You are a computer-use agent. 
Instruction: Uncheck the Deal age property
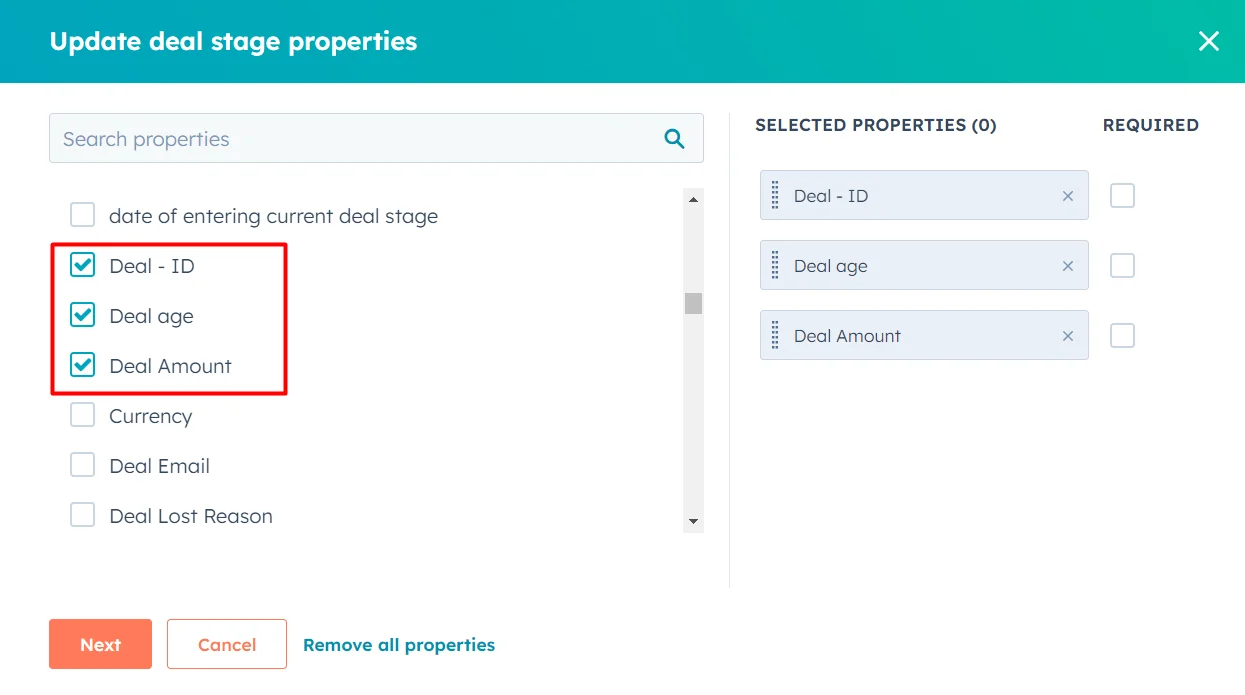click(x=82, y=315)
